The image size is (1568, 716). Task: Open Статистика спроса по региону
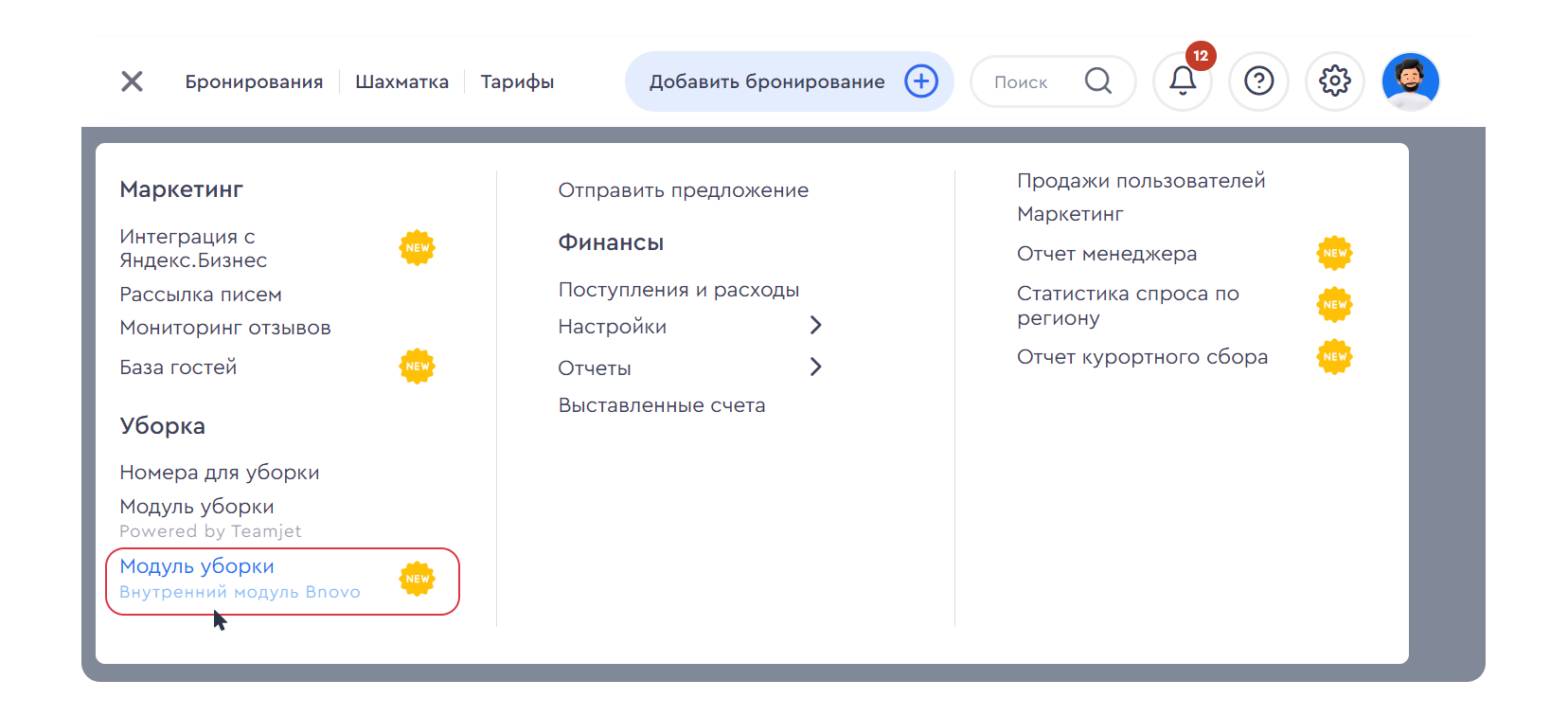coord(1128,306)
